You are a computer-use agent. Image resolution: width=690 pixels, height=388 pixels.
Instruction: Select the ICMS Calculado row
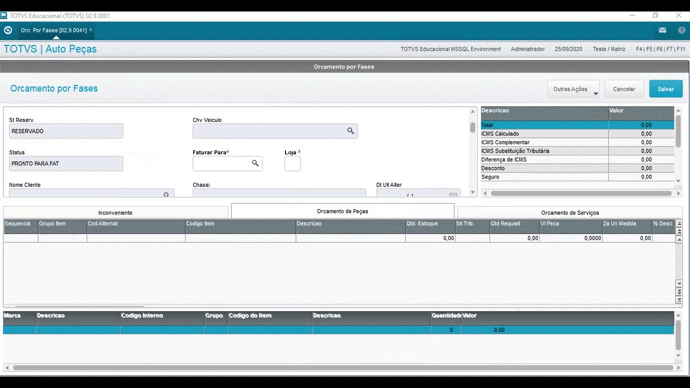click(577, 134)
